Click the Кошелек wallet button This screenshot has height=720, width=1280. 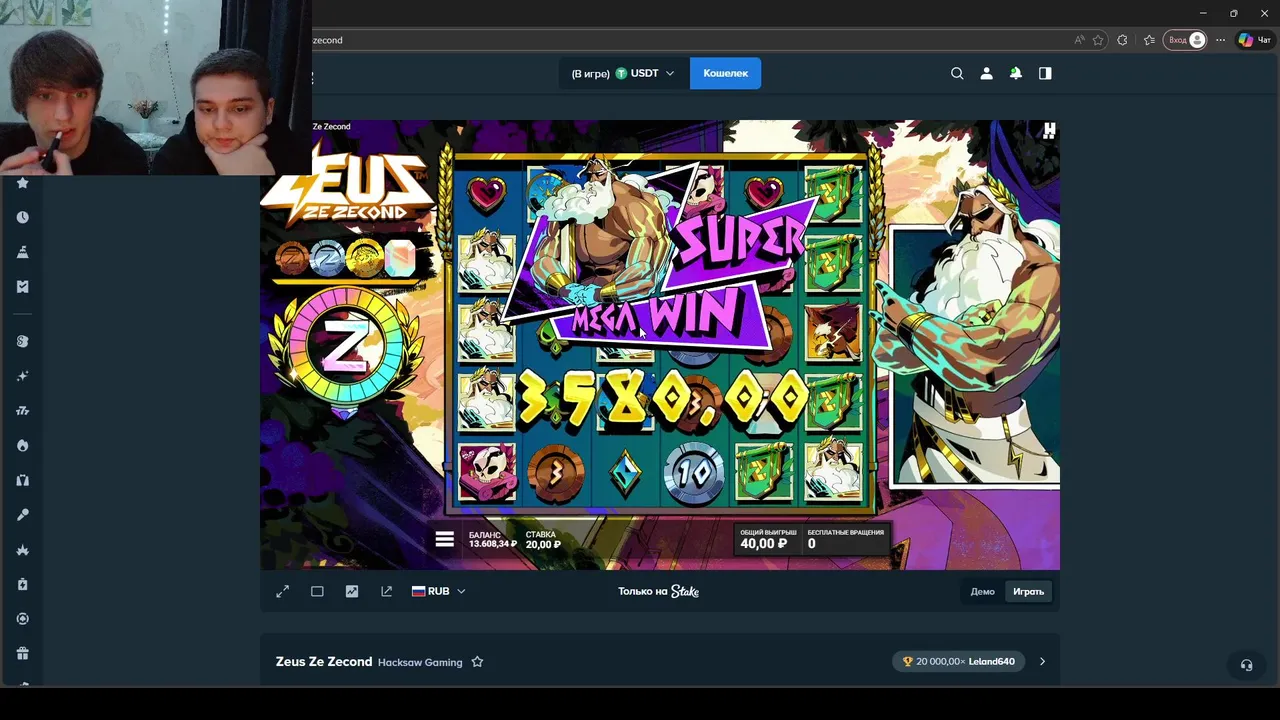(725, 73)
